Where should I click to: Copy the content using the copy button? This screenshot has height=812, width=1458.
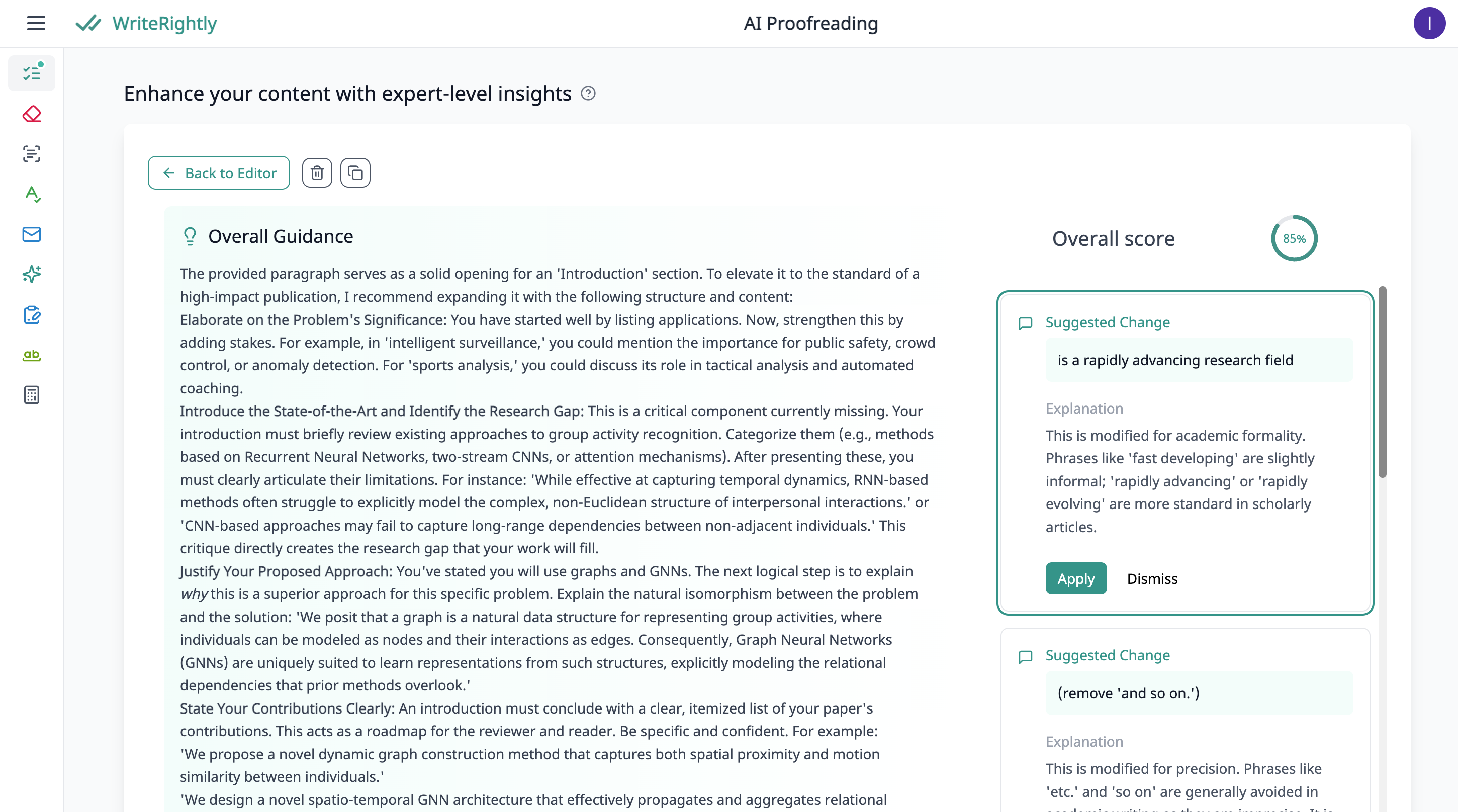[x=355, y=173]
